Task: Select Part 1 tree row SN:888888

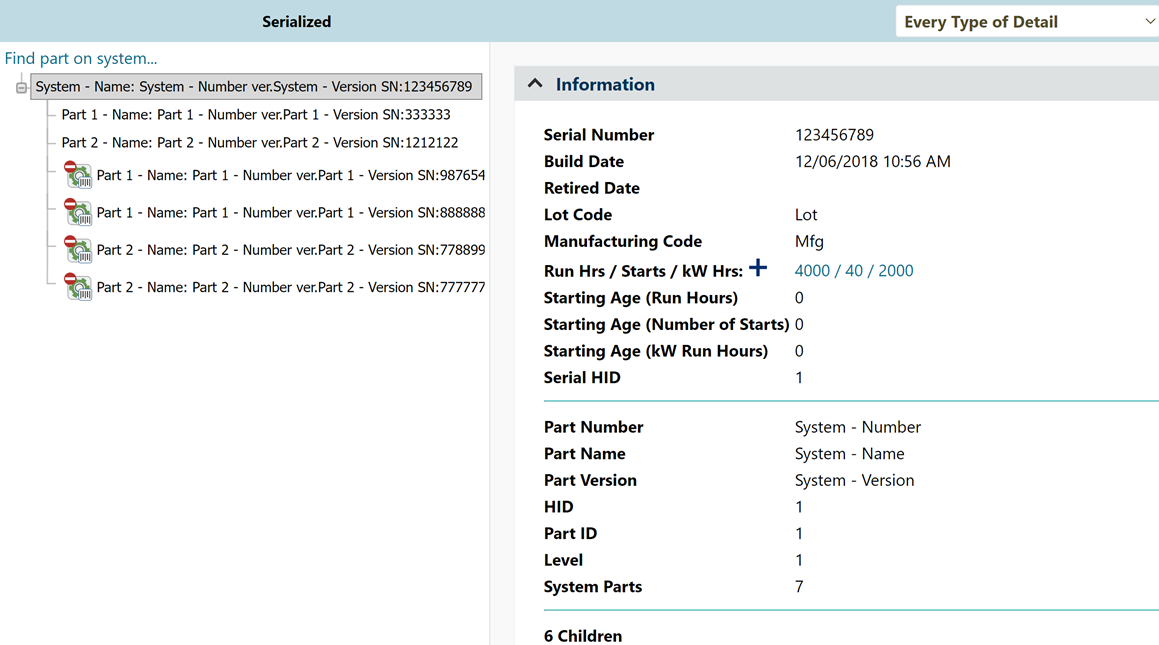Action: tap(290, 213)
